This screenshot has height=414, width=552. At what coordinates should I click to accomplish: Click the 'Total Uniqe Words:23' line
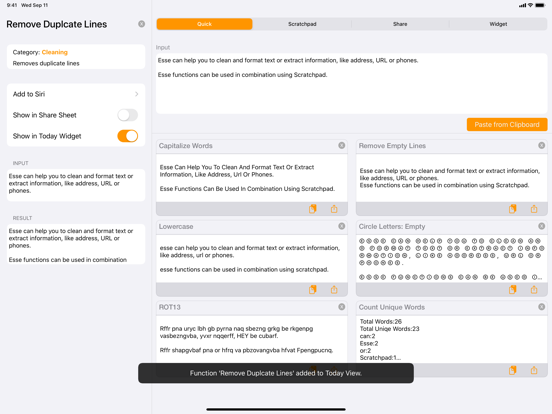[x=389, y=329]
